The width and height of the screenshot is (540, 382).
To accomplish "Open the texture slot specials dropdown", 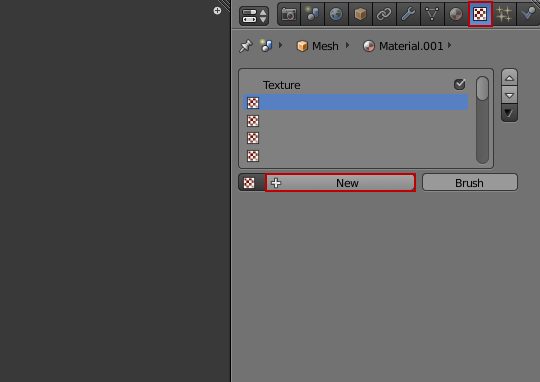I will [x=509, y=113].
